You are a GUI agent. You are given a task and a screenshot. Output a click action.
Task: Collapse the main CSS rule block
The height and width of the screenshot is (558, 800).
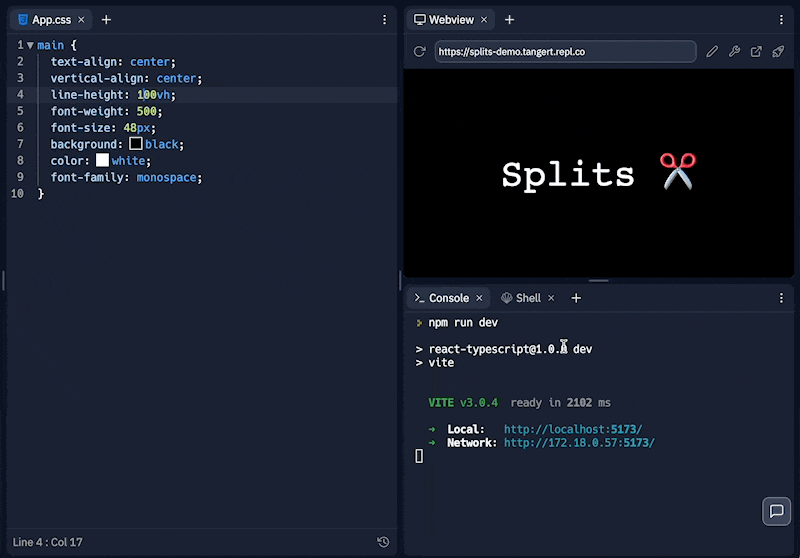[30, 46]
